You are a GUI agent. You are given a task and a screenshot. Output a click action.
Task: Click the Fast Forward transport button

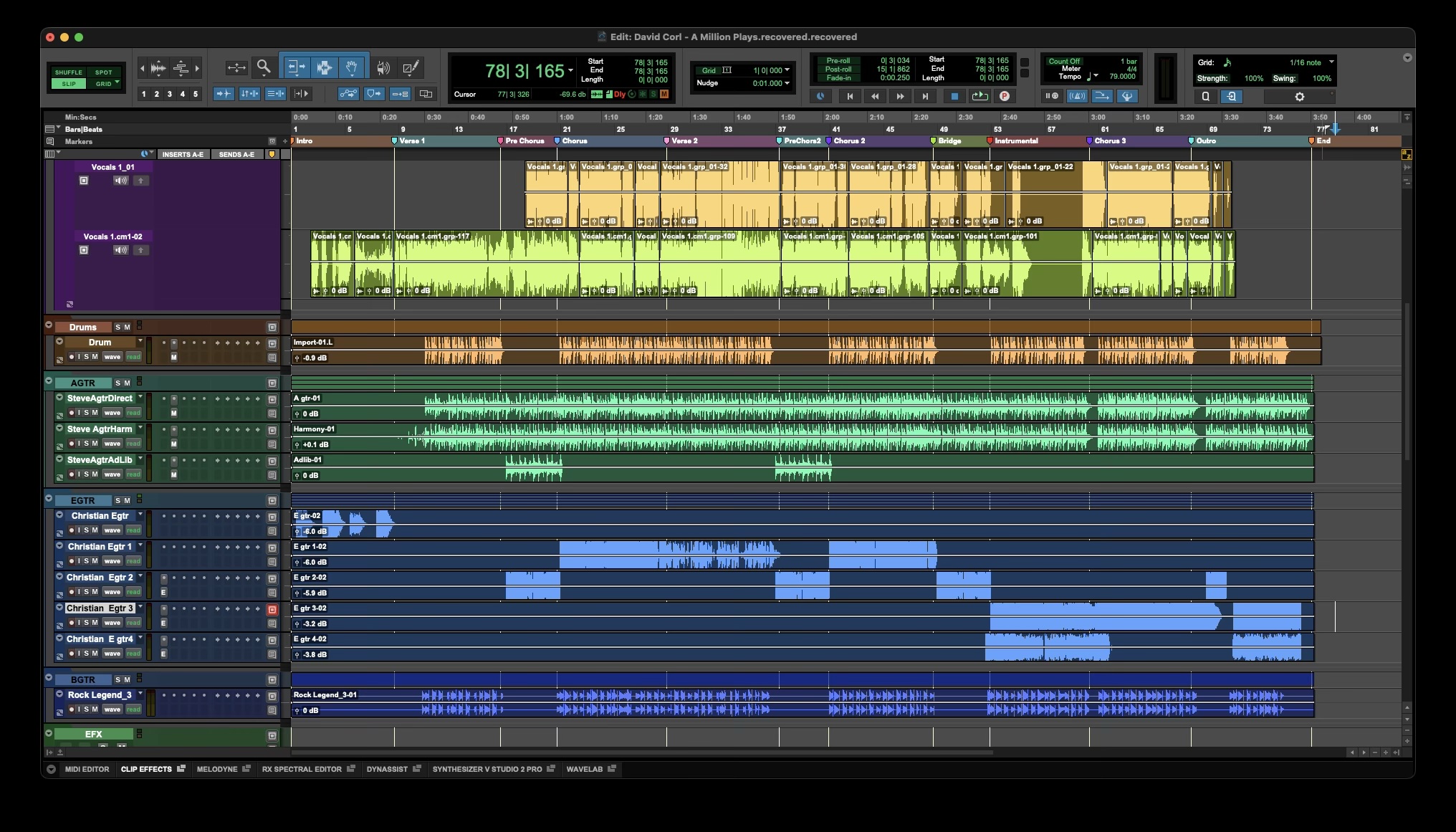tap(900, 96)
